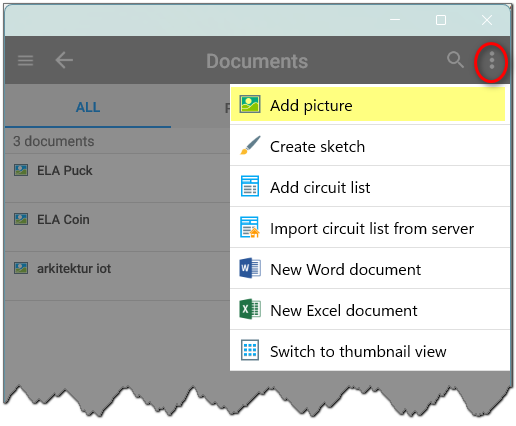Click the Import circuit list icon
The height and width of the screenshot is (426, 516).
(250, 227)
